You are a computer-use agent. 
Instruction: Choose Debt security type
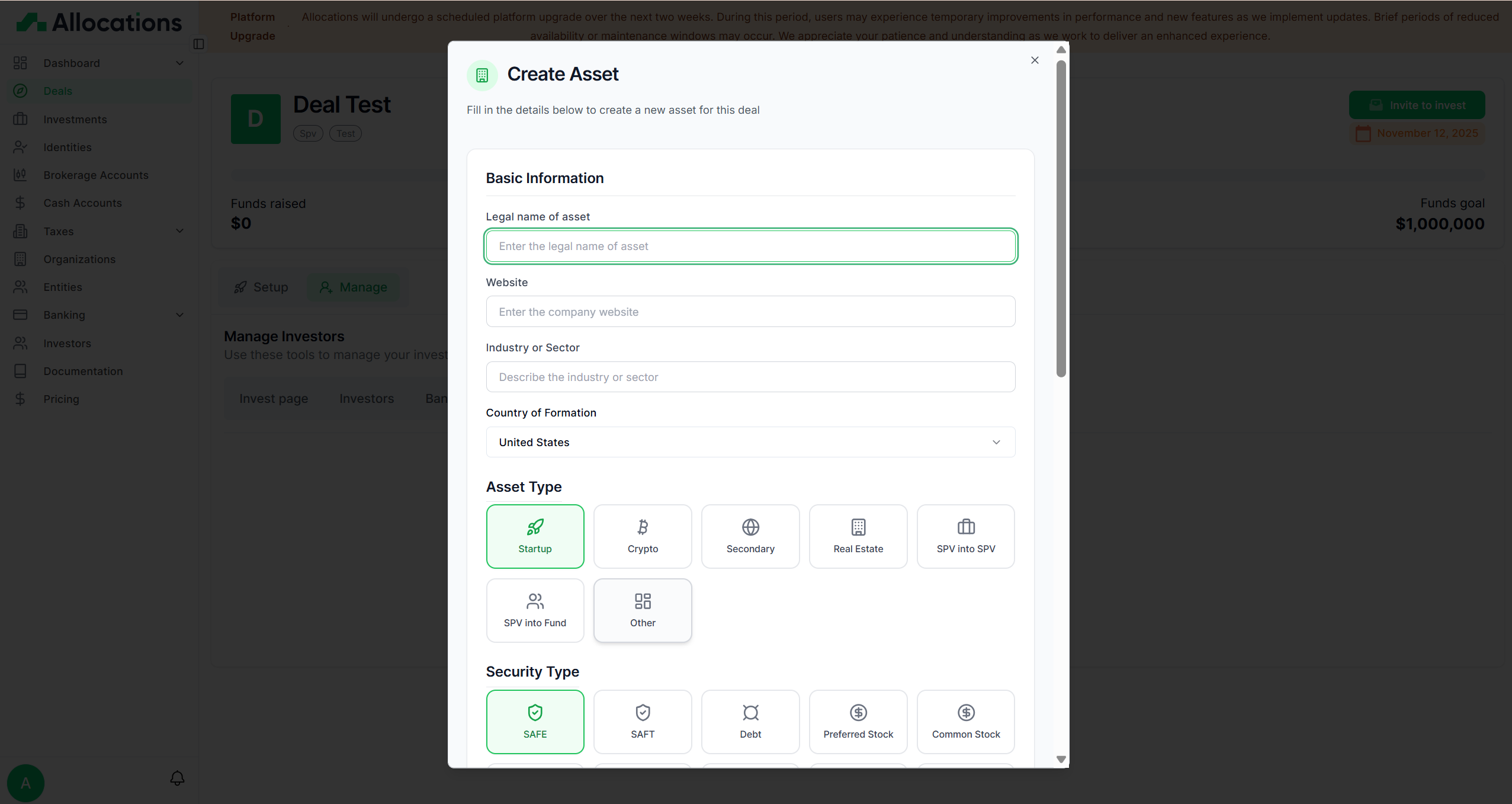(x=750, y=721)
